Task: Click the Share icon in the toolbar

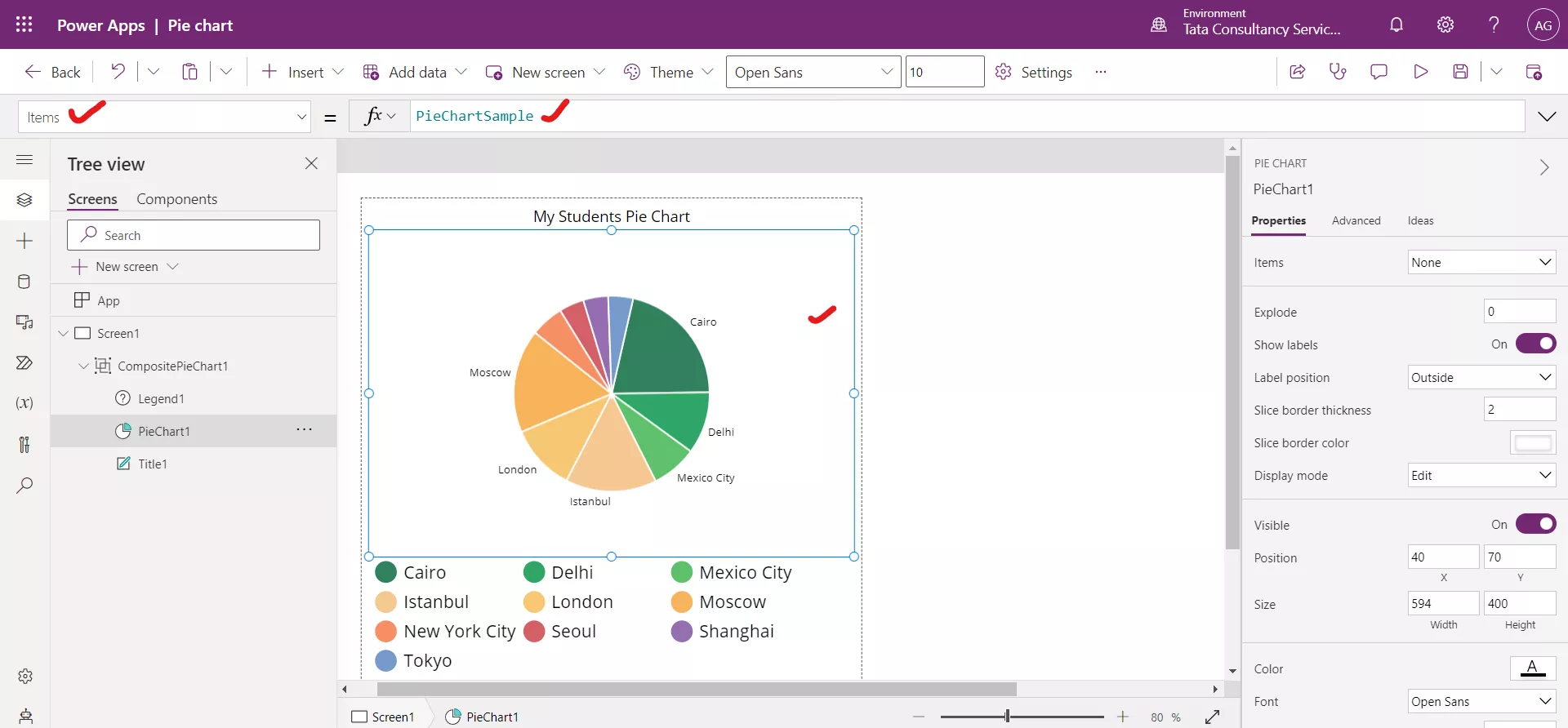Action: click(x=1297, y=72)
